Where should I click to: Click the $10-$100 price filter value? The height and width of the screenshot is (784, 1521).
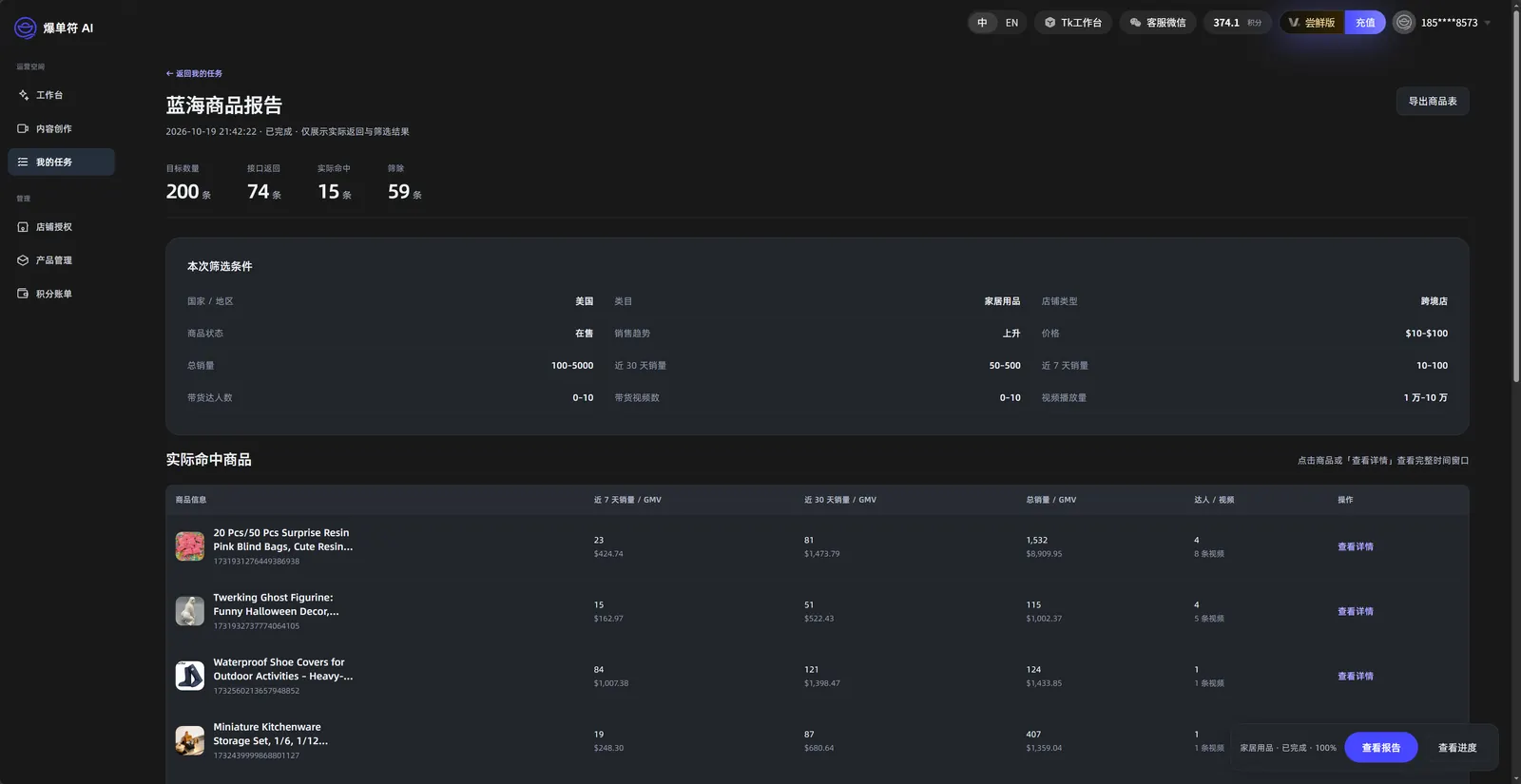(1426, 334)
